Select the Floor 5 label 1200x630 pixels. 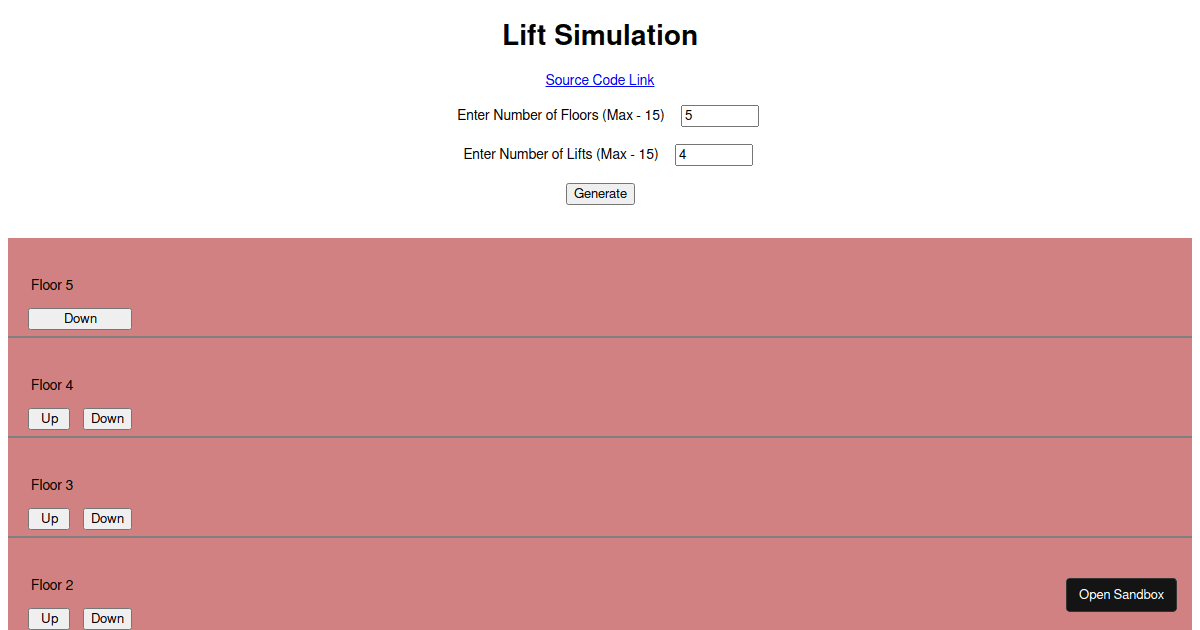[x=52, y=285]
